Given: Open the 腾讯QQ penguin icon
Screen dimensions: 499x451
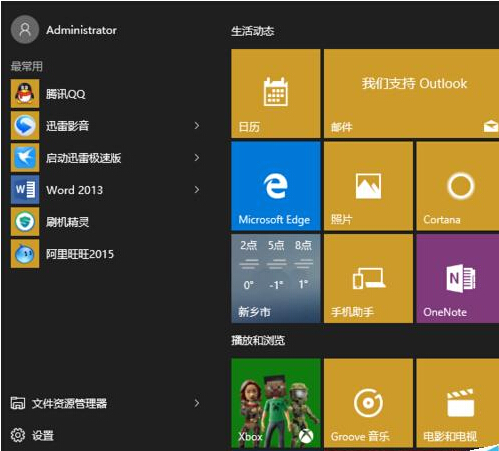Looking at the screenshot, I should (25, 94).
